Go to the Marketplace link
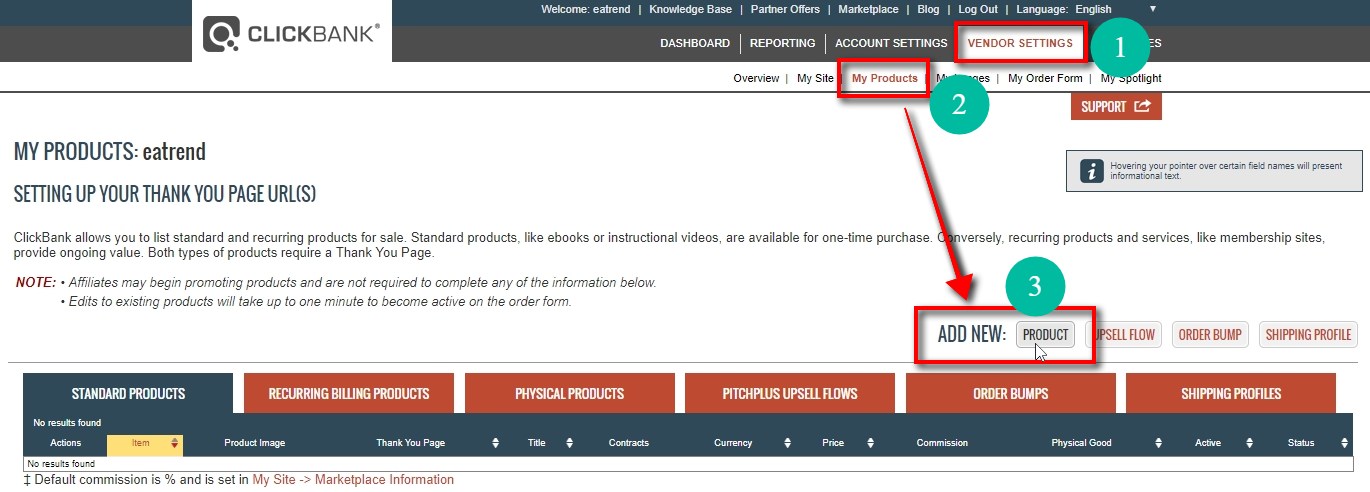Viewport: 1370px width, 492px height. coord(868,9)
